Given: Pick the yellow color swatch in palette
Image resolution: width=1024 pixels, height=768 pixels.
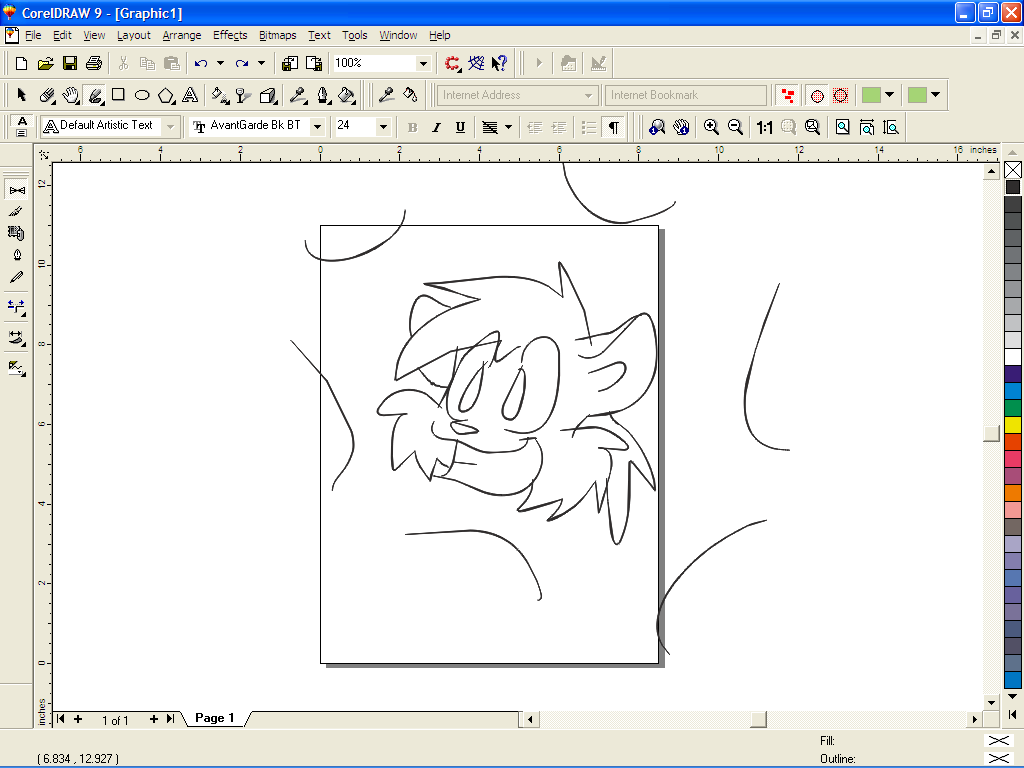Looking at the screenshot, I should click(x=1013, y=425).
